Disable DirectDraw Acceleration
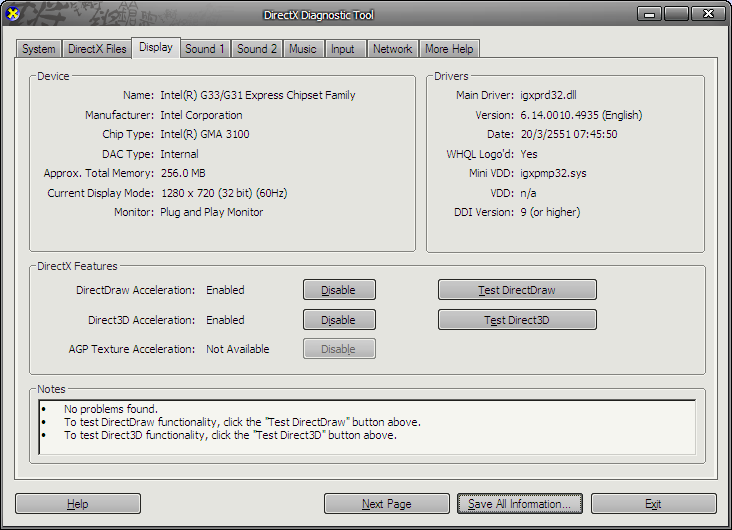Image resolution: width=732 pixels, height=530 pixels. (x=339, y=290)
